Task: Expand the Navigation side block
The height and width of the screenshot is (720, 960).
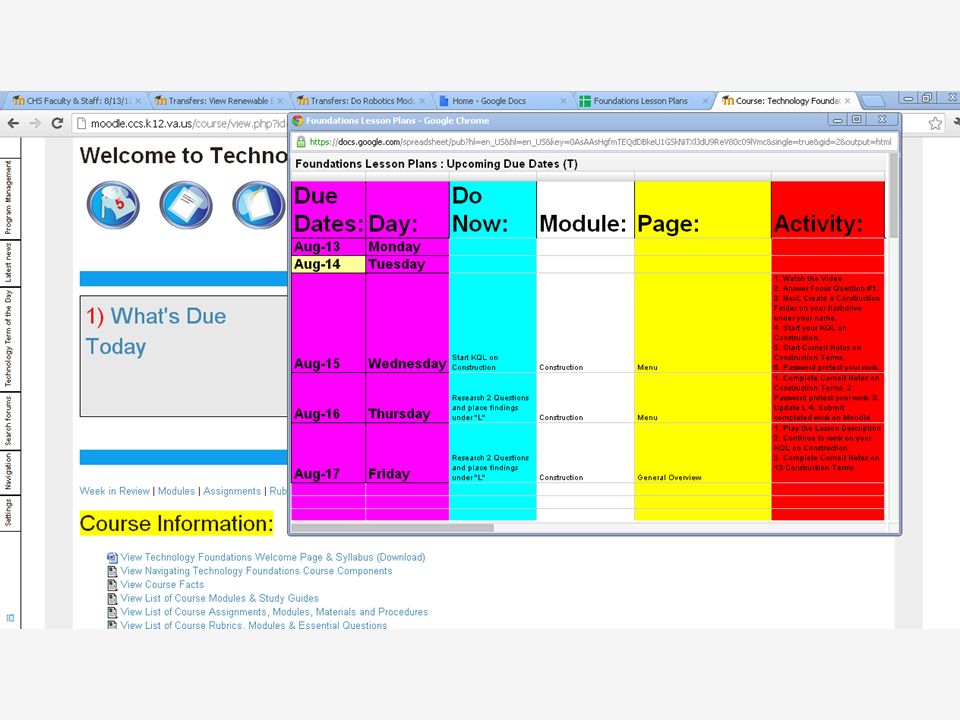Action: tap(9, 472)
